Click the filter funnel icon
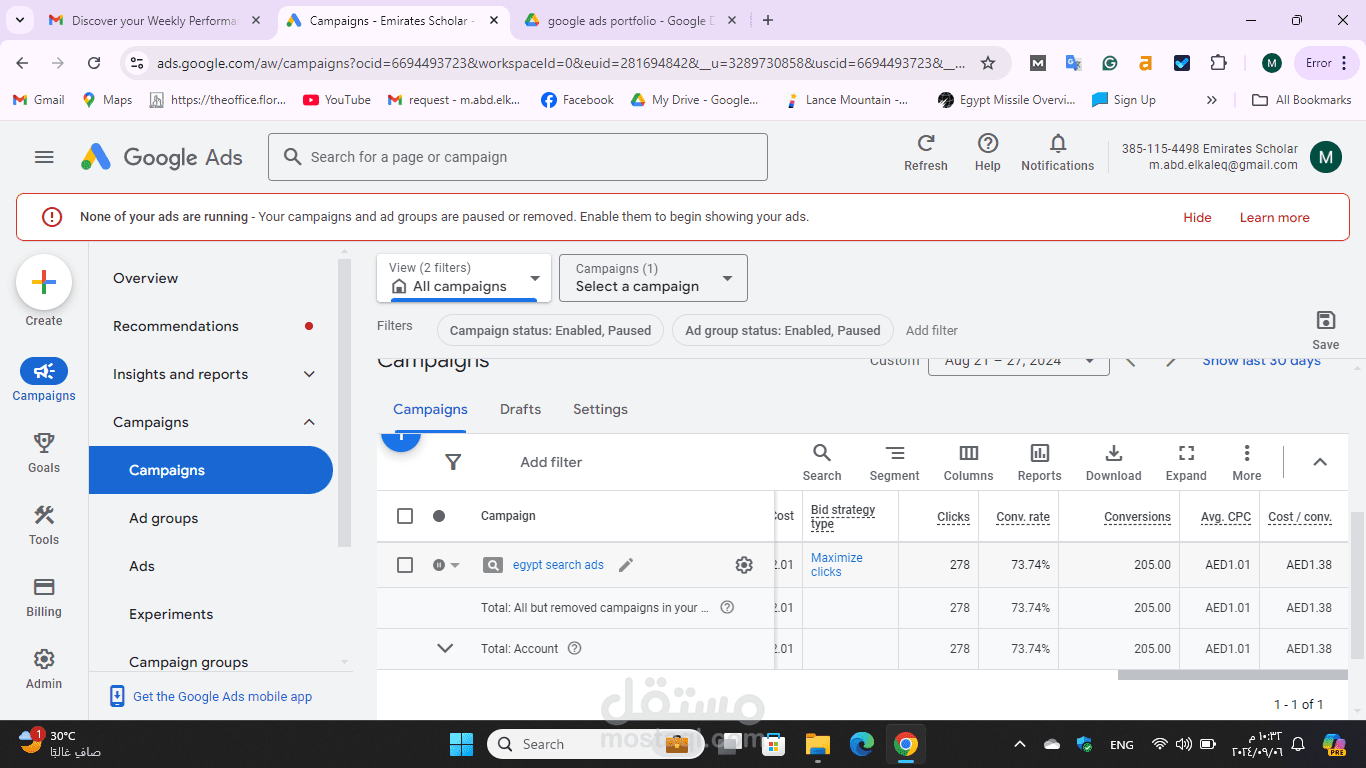Screen dimensions: 1366x768 coord(453,462)
